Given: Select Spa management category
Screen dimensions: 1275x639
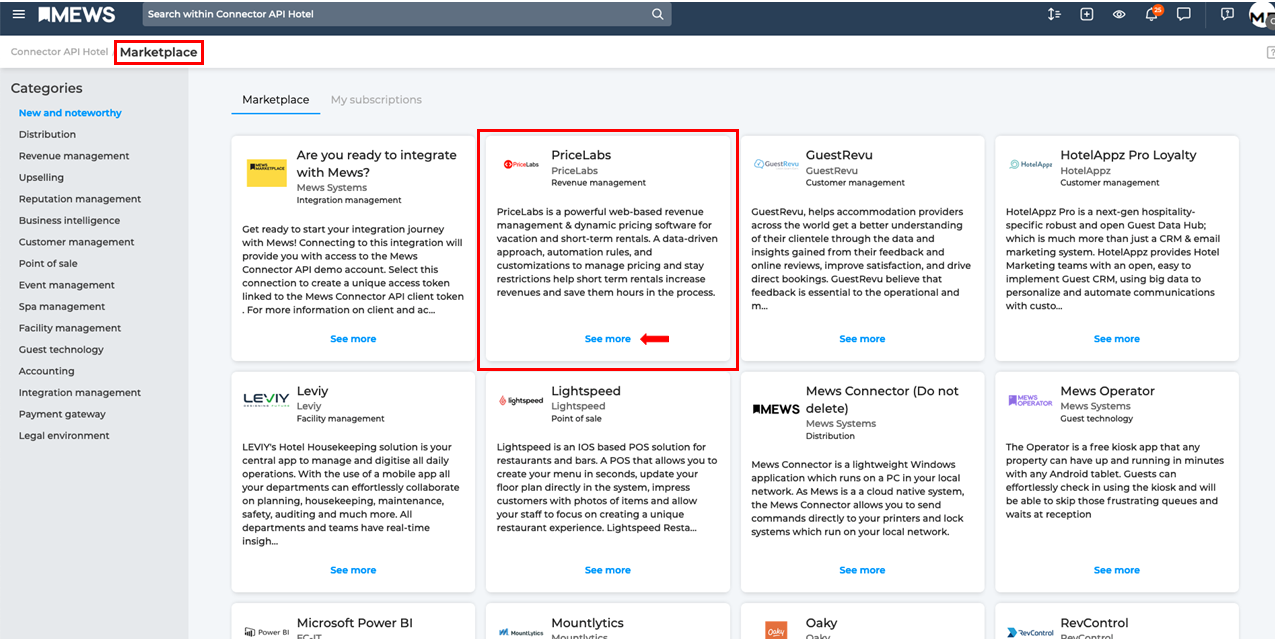Looking at the screenshot, I should click(62, 306).
